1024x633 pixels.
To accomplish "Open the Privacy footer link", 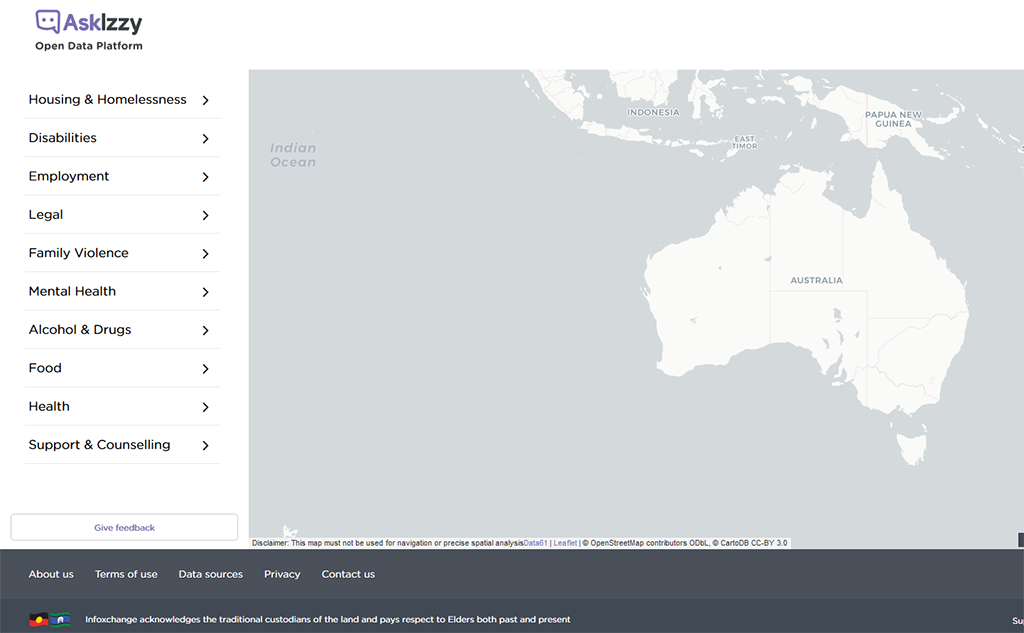I will coord(282,574).
